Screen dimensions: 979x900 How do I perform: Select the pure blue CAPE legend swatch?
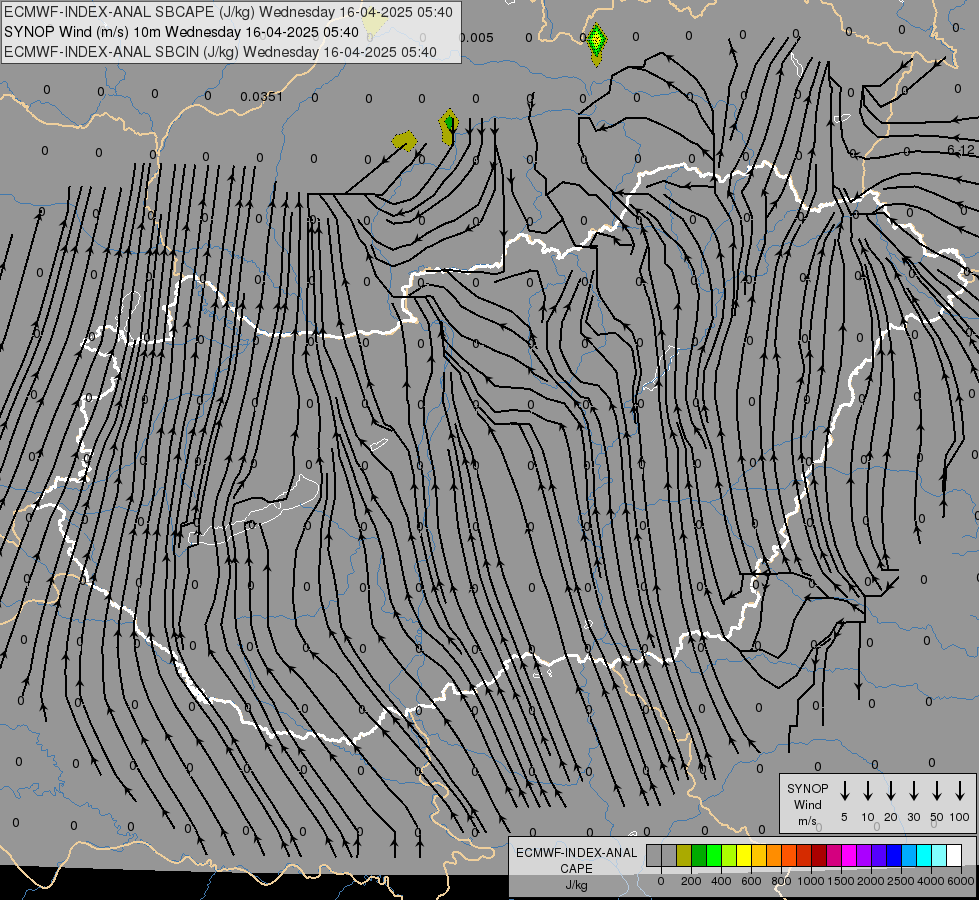coord(893,855)
